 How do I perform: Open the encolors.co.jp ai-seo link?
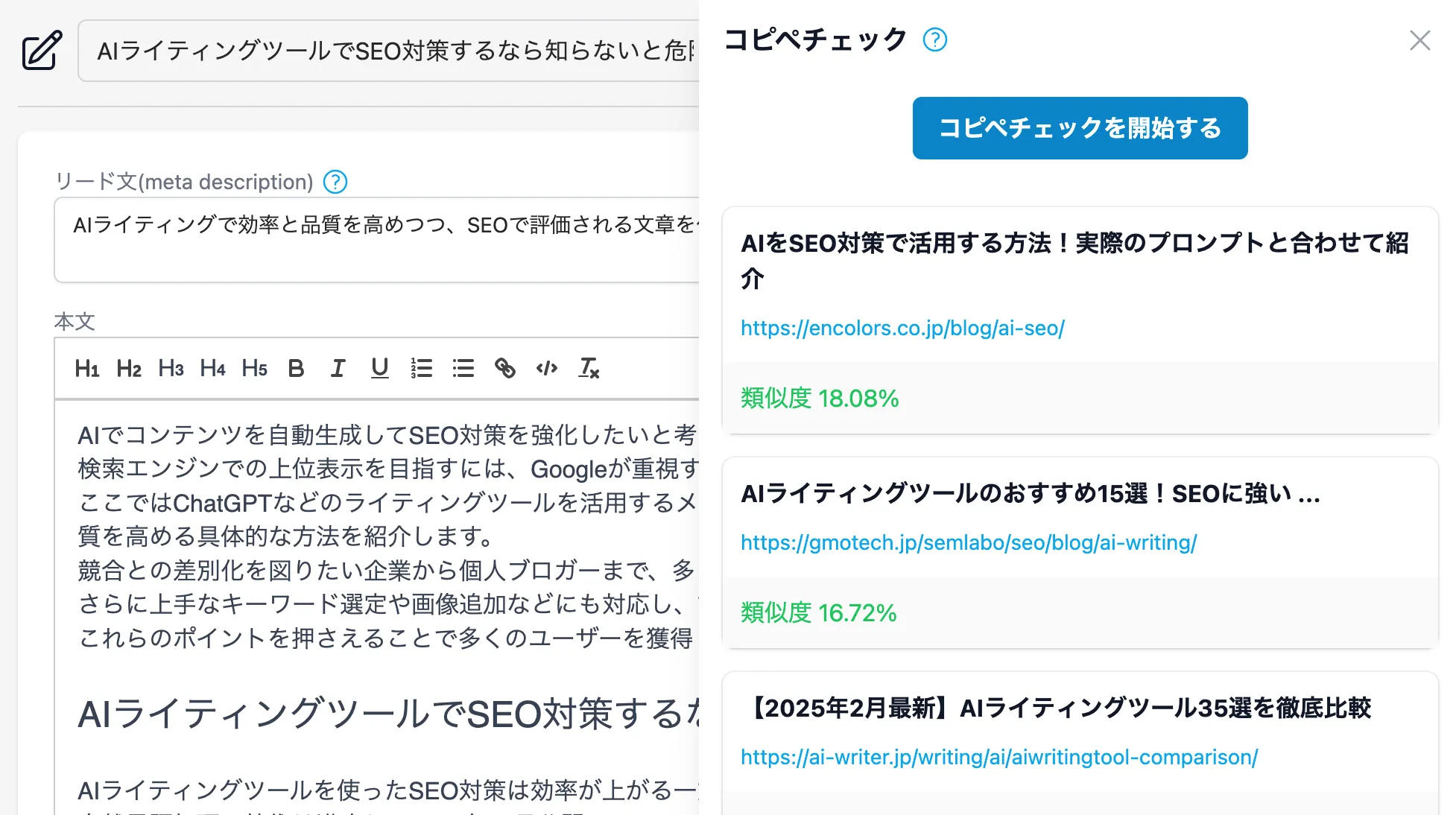902,328
